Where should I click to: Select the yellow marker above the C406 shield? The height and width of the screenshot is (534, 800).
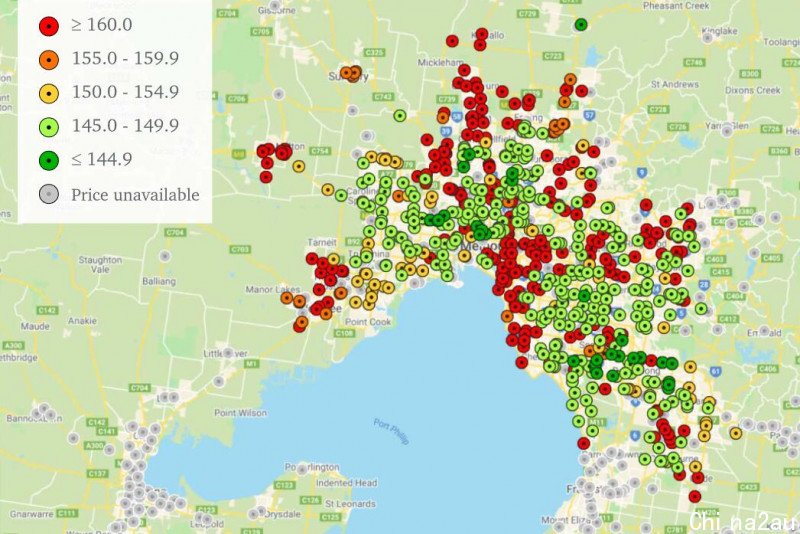coord(690,367)
